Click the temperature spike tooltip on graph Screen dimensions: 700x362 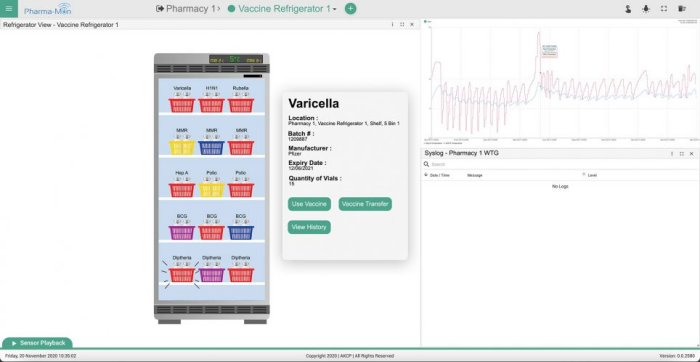(x=550, y=51)
